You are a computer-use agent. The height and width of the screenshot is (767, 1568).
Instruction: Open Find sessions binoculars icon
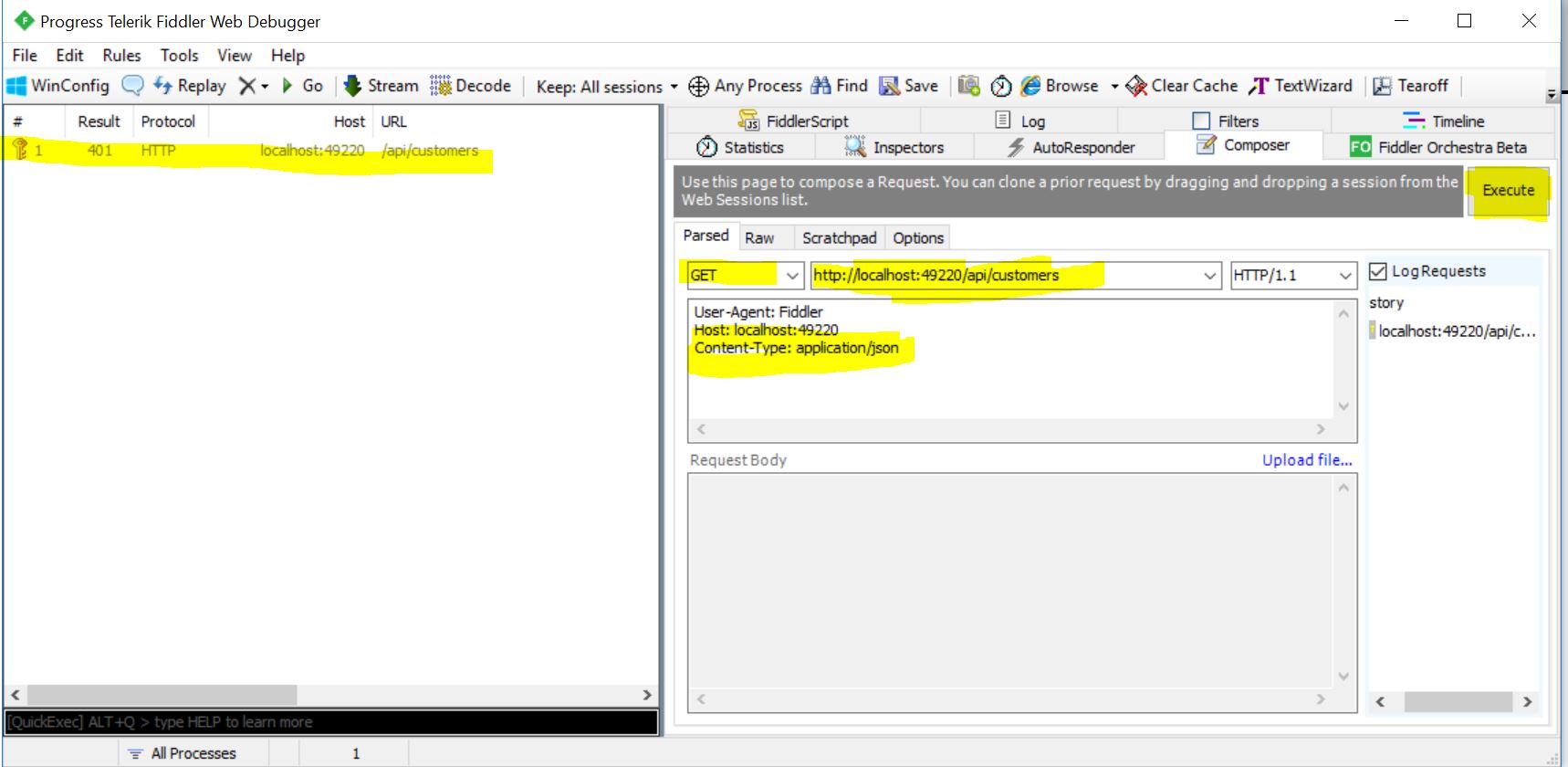coord(821,86)
